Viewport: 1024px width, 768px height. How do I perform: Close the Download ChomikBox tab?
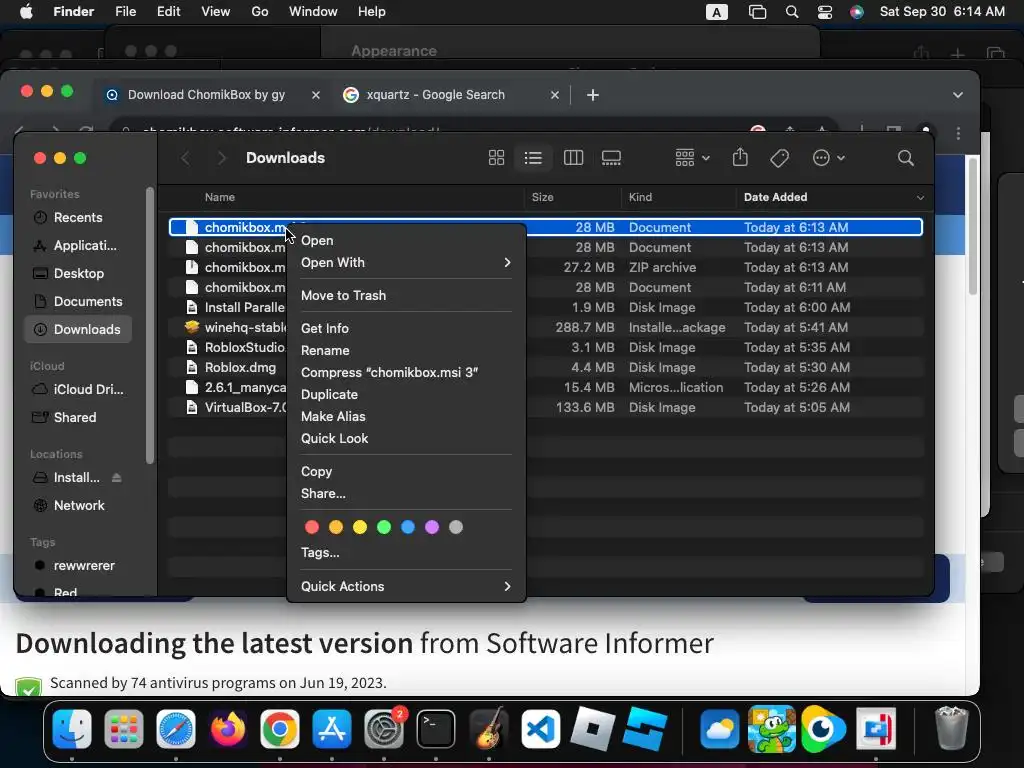tap(315, 95)
